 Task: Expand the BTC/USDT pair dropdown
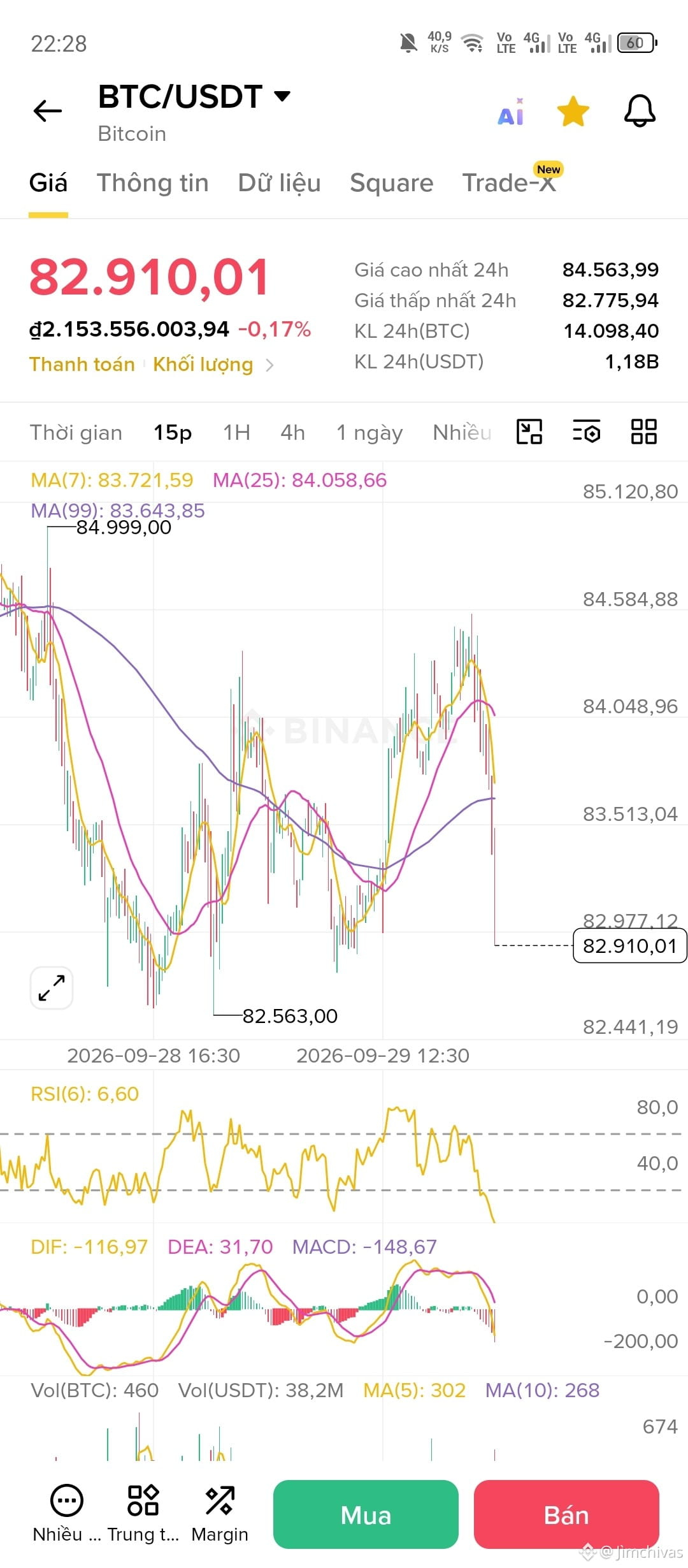click(282, 96)
